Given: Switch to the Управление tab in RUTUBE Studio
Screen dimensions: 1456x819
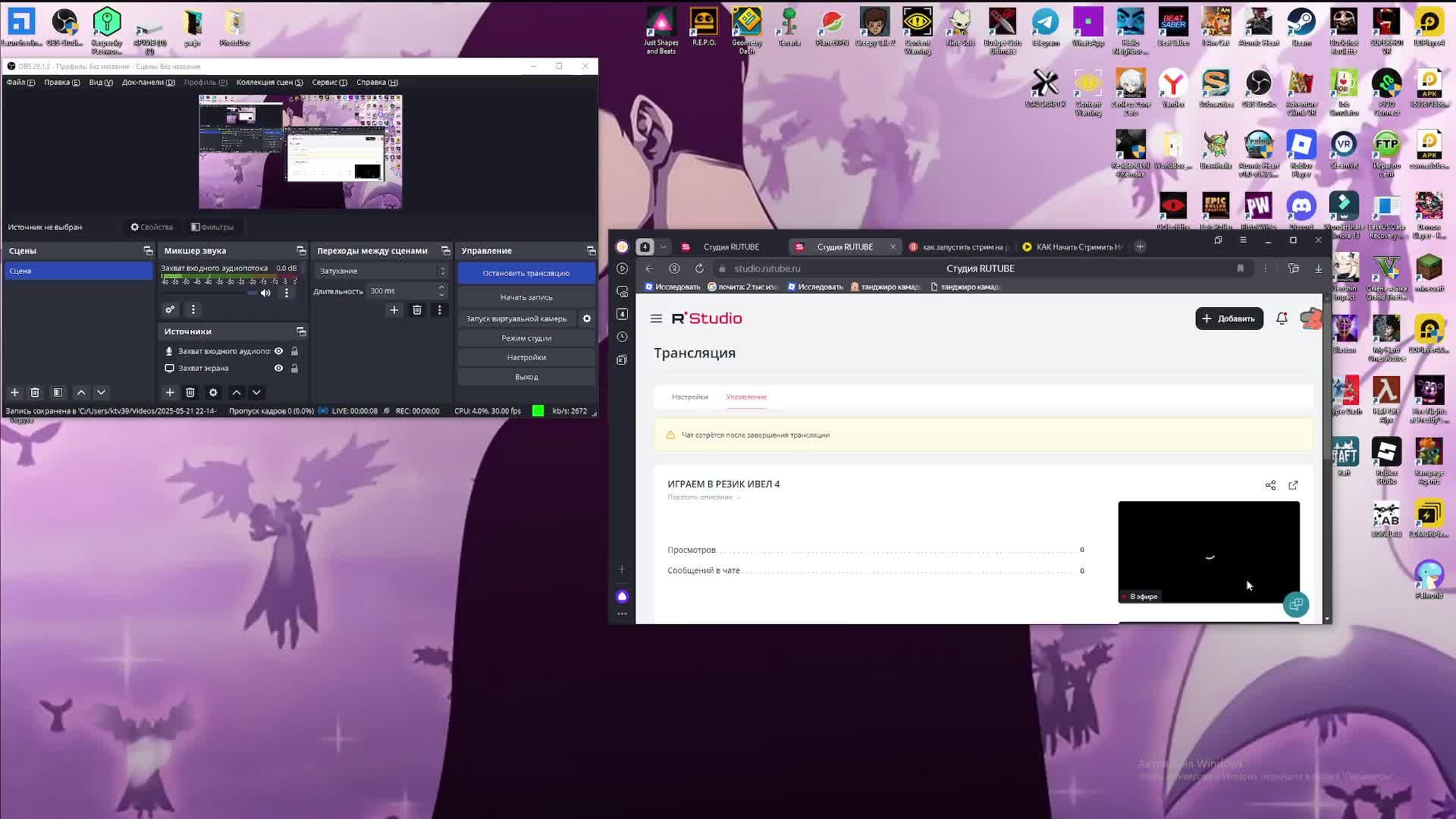Looking at the screenshot, I should 746,397.
